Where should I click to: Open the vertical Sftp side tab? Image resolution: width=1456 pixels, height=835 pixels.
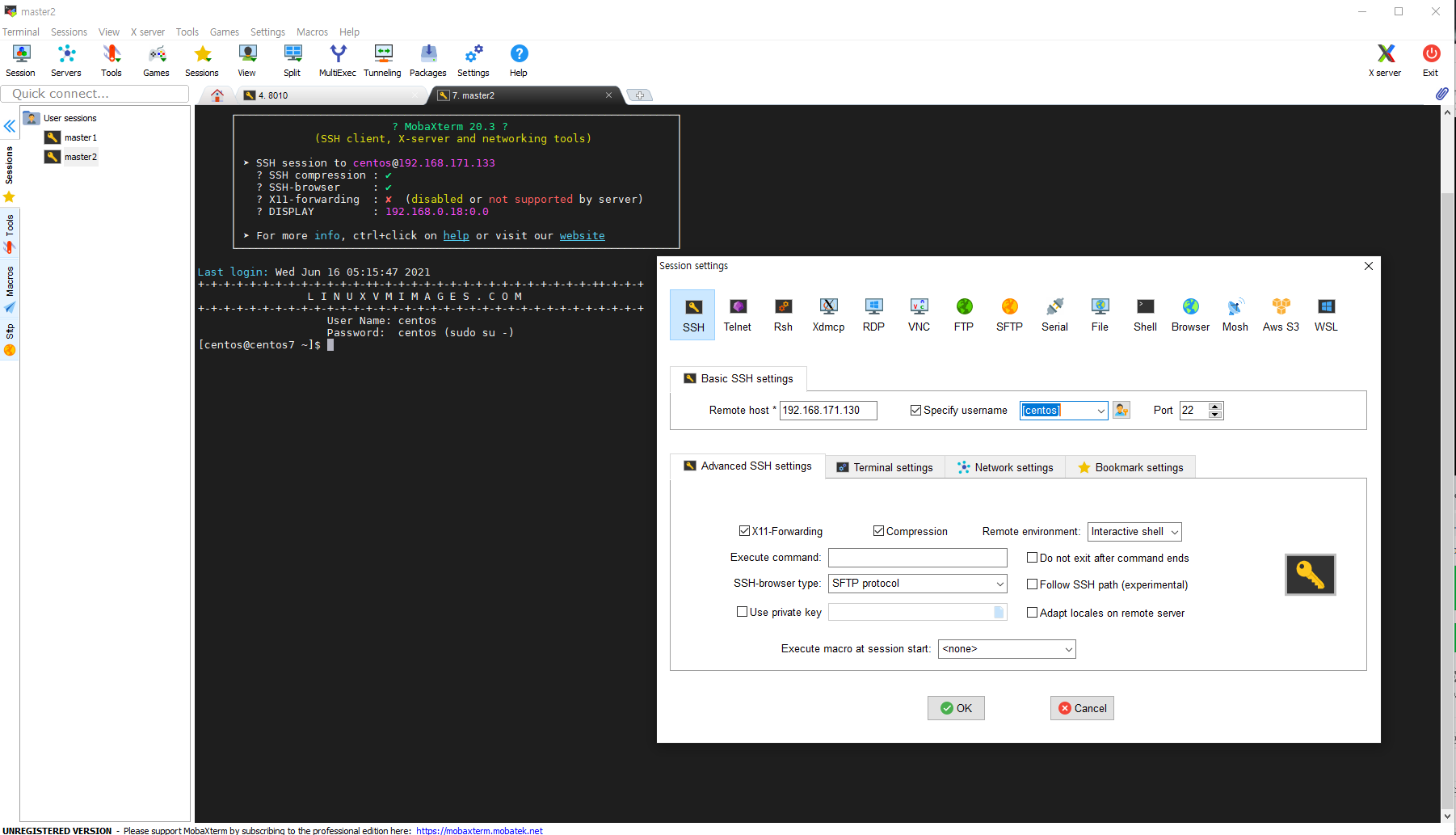click(10, 339)
